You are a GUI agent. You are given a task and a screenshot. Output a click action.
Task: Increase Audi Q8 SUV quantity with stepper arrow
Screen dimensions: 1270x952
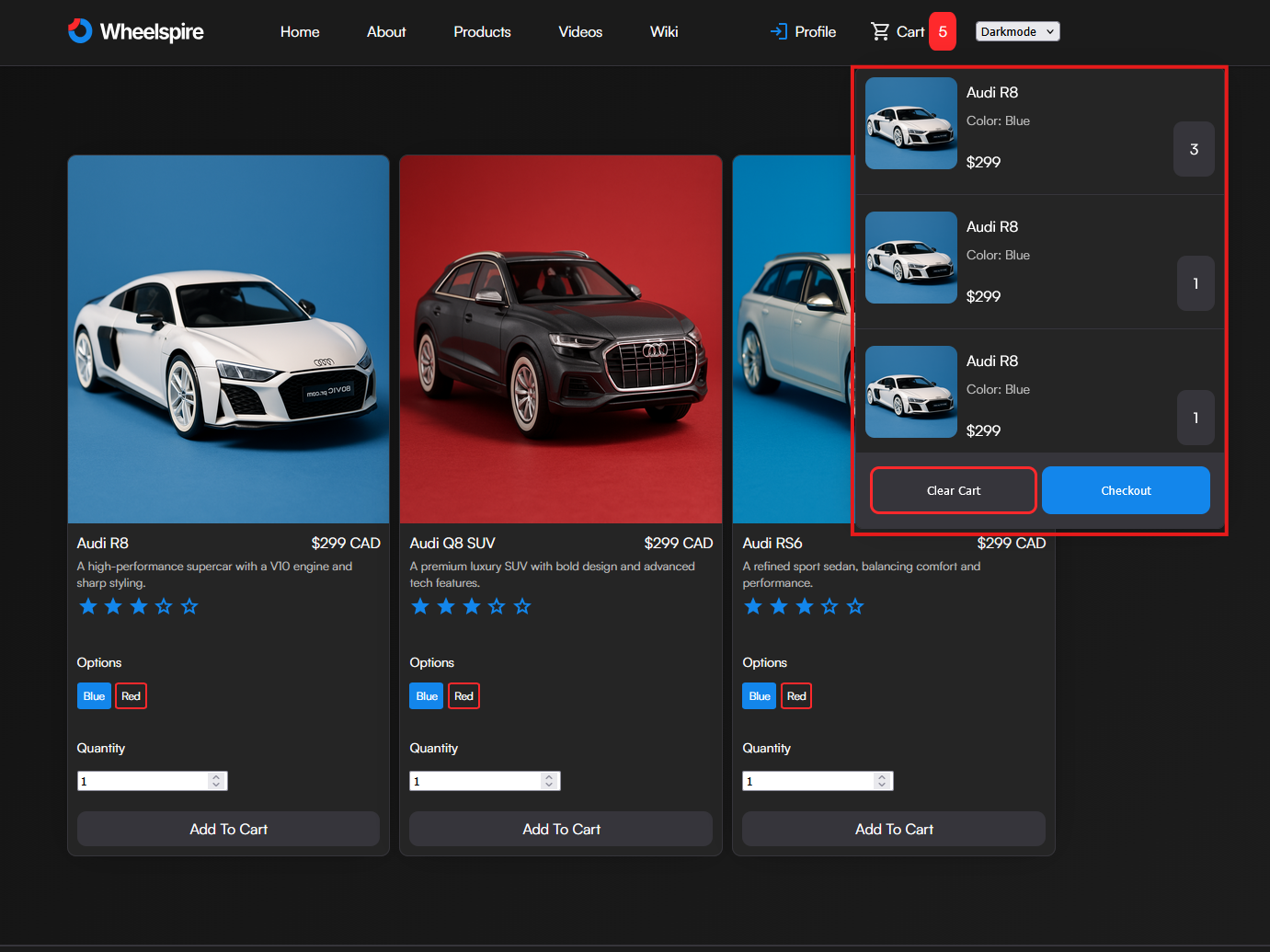pos(548,776)
